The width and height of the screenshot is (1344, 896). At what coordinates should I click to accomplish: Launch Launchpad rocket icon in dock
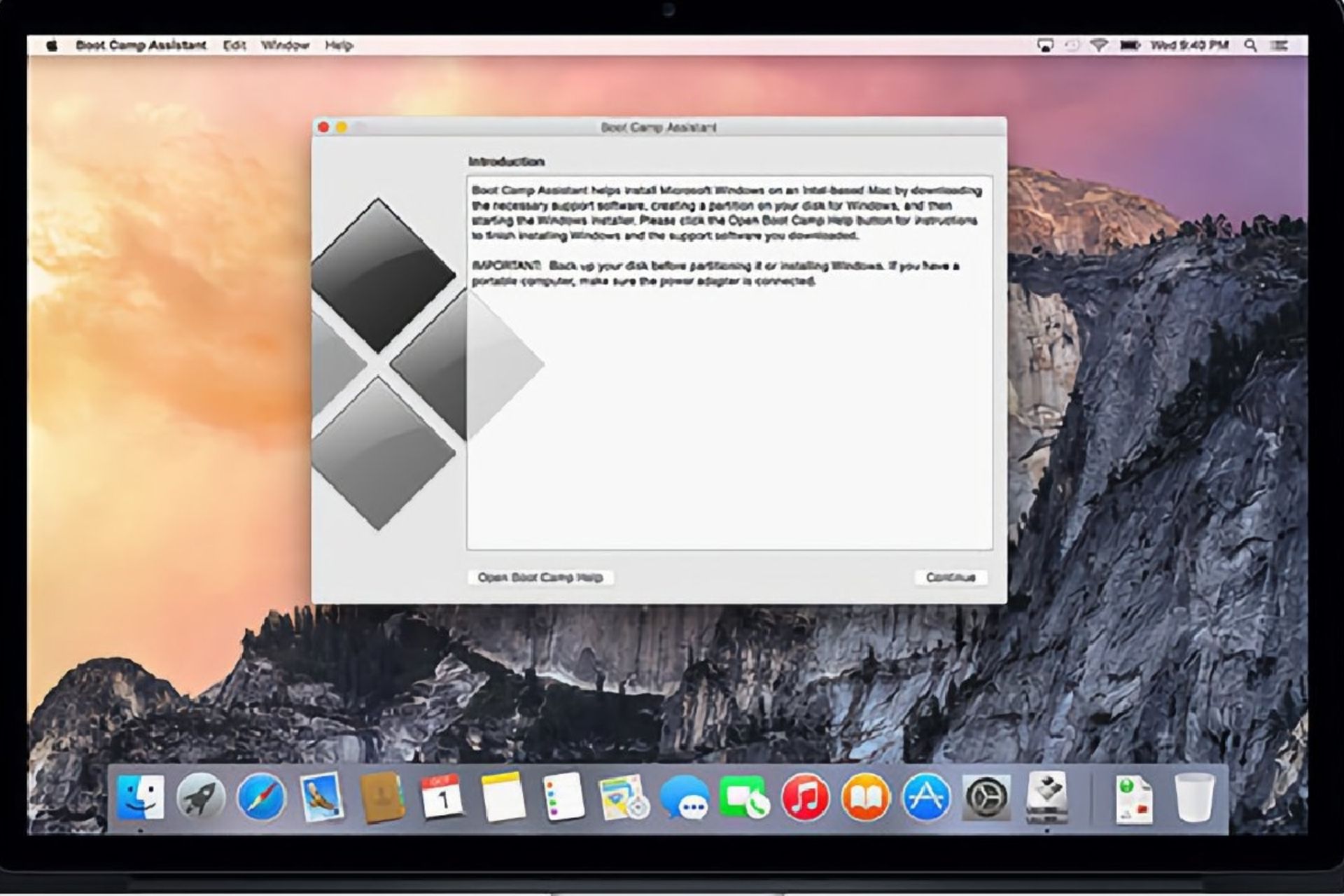coord(200,798)
